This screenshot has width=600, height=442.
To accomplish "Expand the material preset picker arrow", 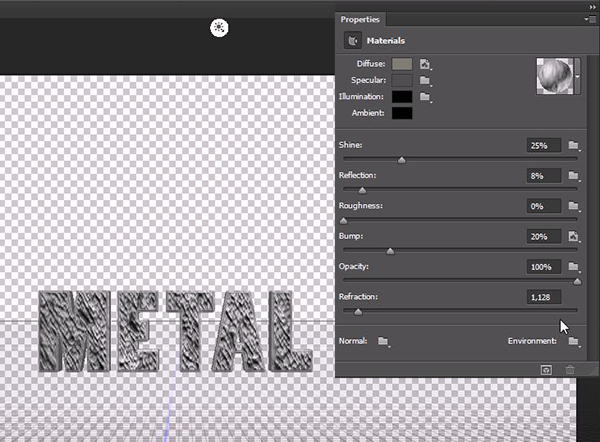I will (x=577, y=75).
